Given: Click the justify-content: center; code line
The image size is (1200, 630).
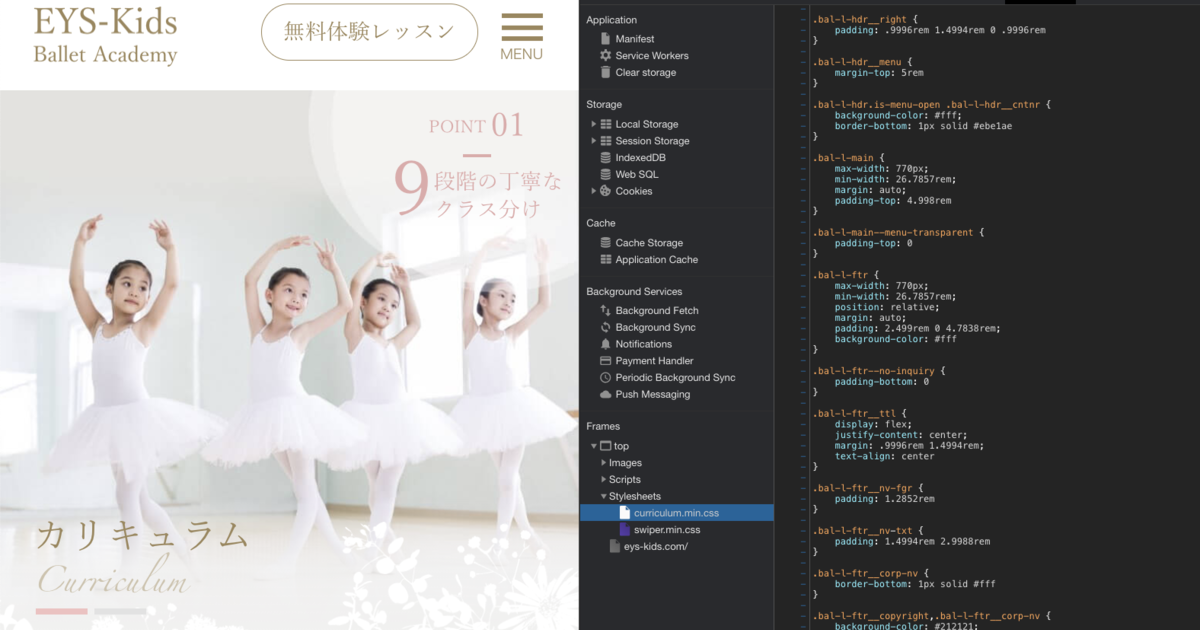Looking at the screenshot, I should 901,434.
